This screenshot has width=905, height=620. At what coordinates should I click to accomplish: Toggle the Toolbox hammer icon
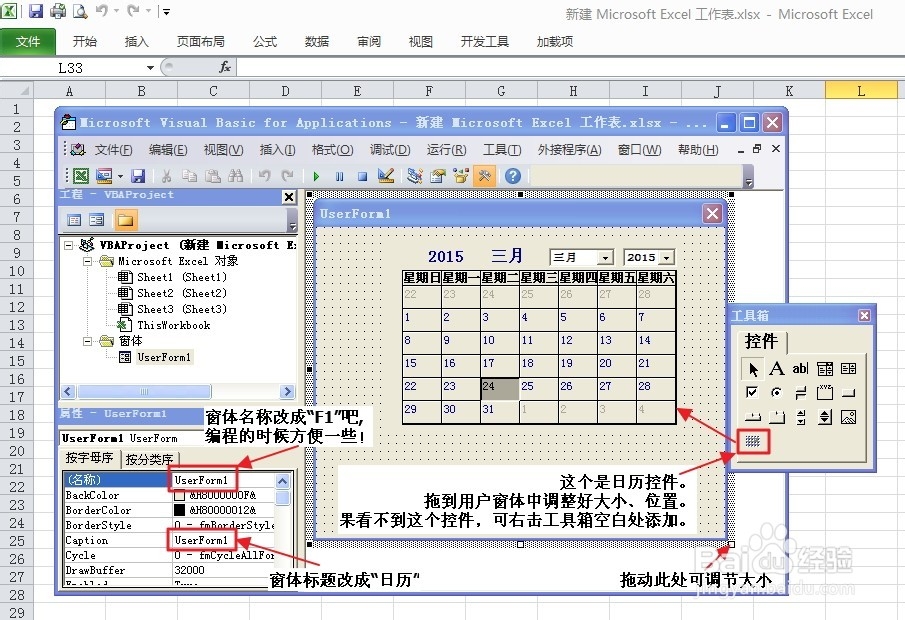tap(484, 175)
